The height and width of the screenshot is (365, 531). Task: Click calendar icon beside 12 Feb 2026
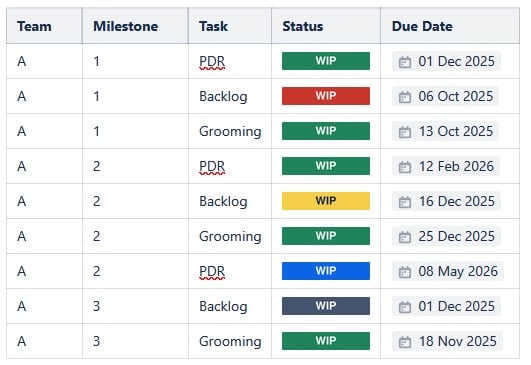[405, 167]
